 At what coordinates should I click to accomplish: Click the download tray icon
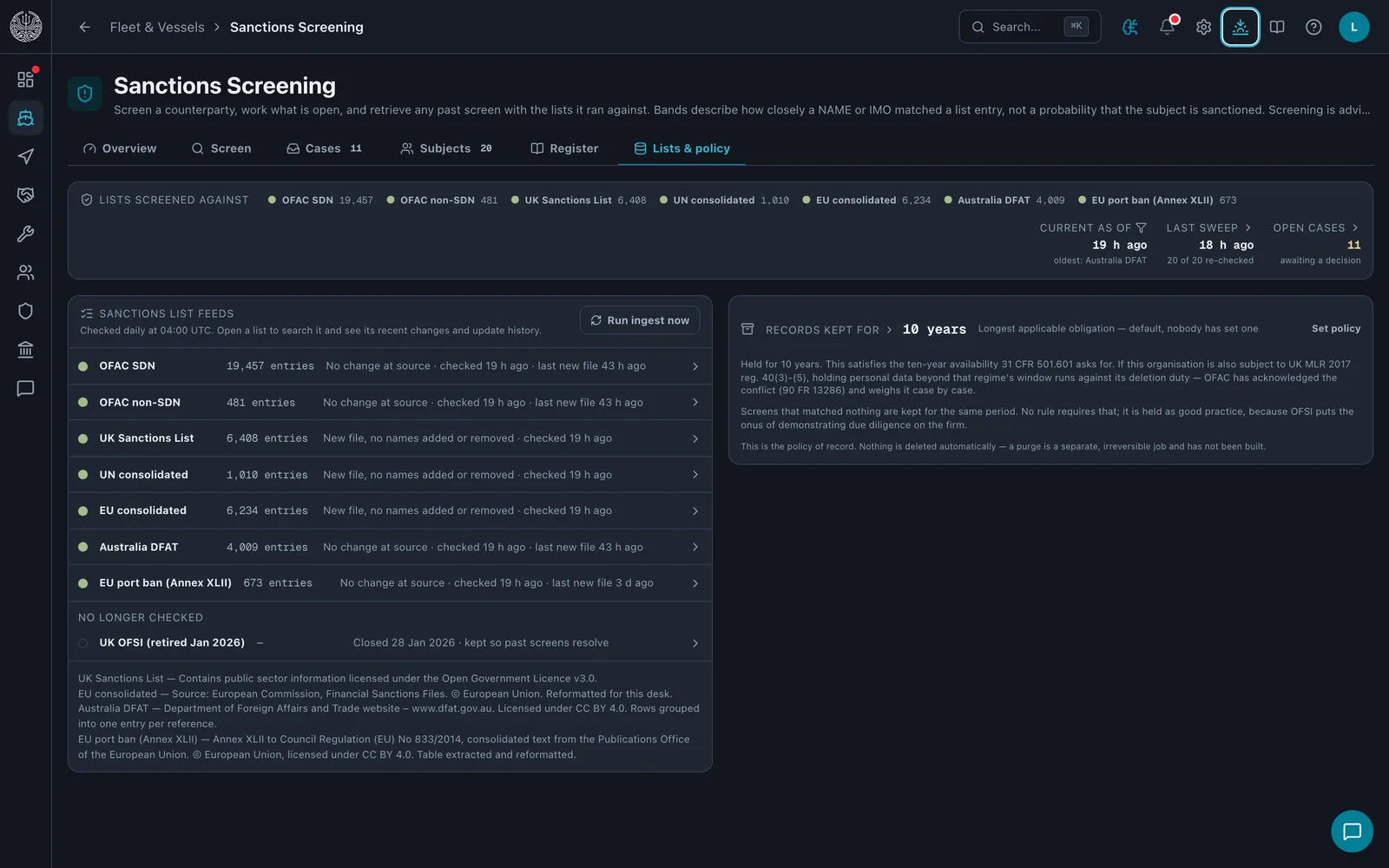1240,27
